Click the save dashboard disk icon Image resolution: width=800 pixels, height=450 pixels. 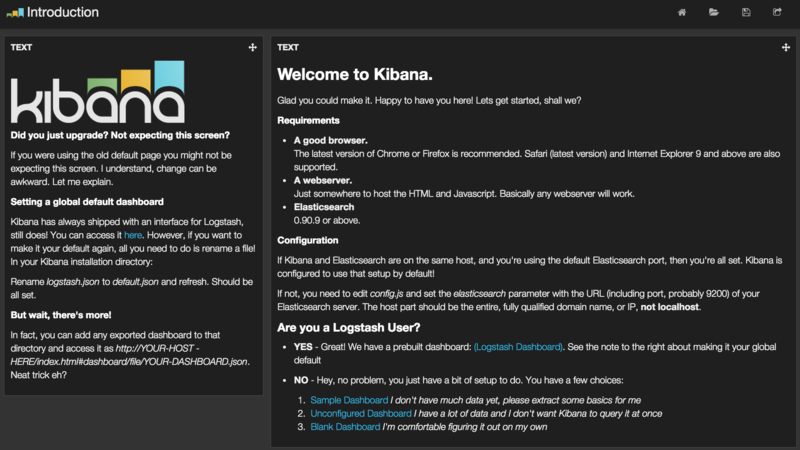click(746, 12)
